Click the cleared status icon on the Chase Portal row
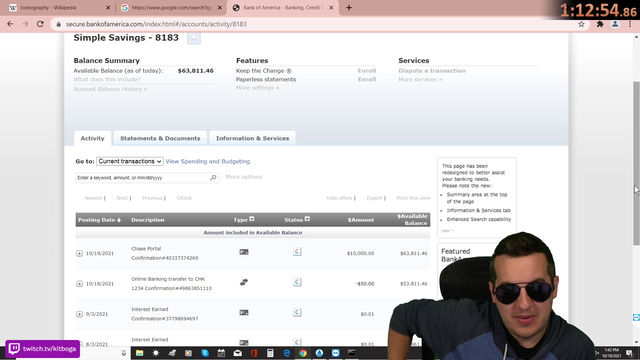 [x=297, y=252]
